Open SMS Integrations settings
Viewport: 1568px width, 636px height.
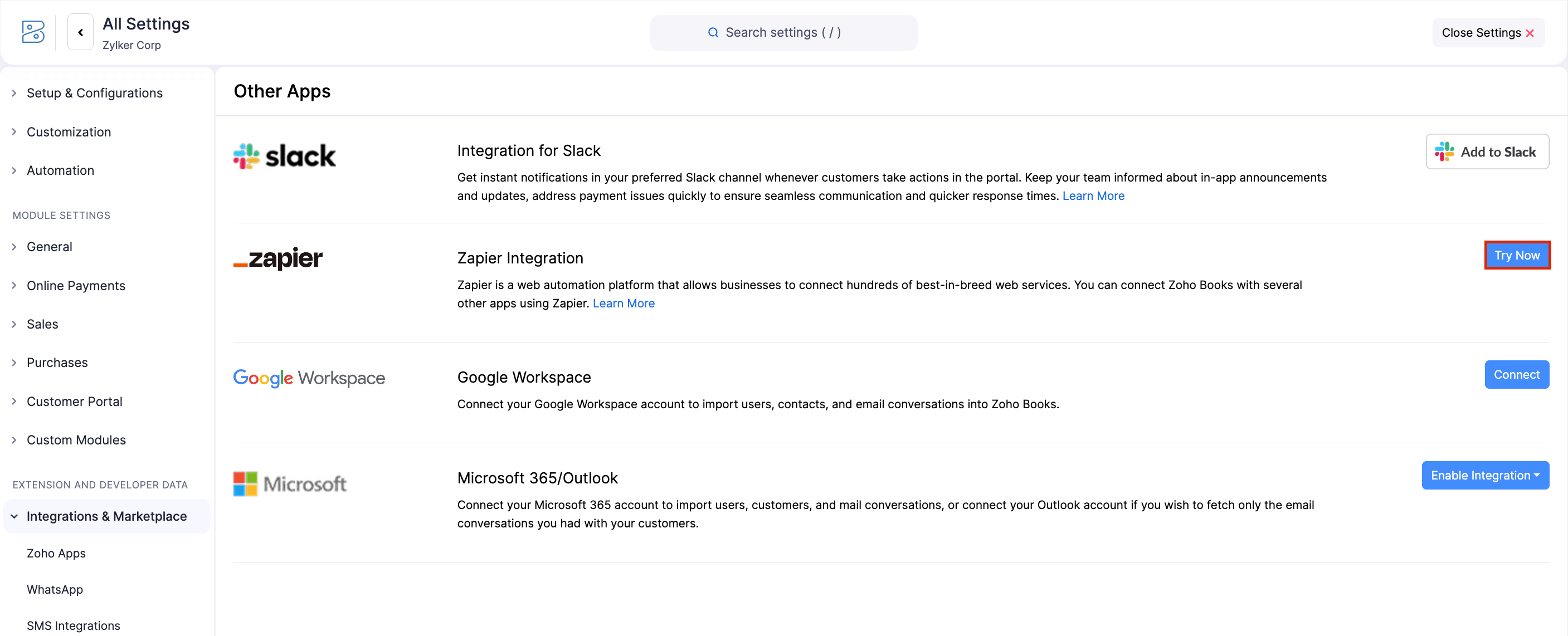[73, 625]
